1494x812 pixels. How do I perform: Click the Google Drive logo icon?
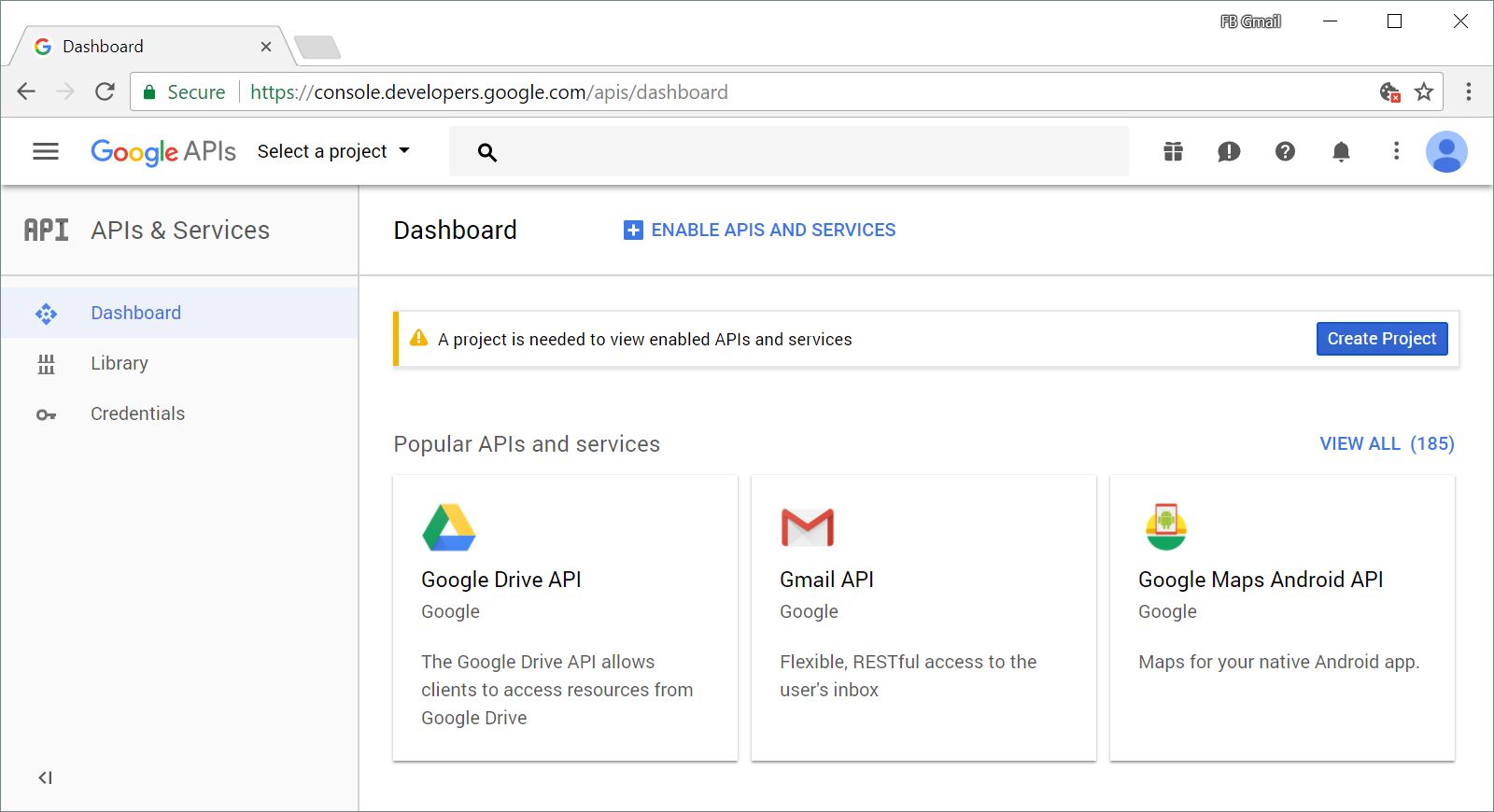[x=449, y=527]
